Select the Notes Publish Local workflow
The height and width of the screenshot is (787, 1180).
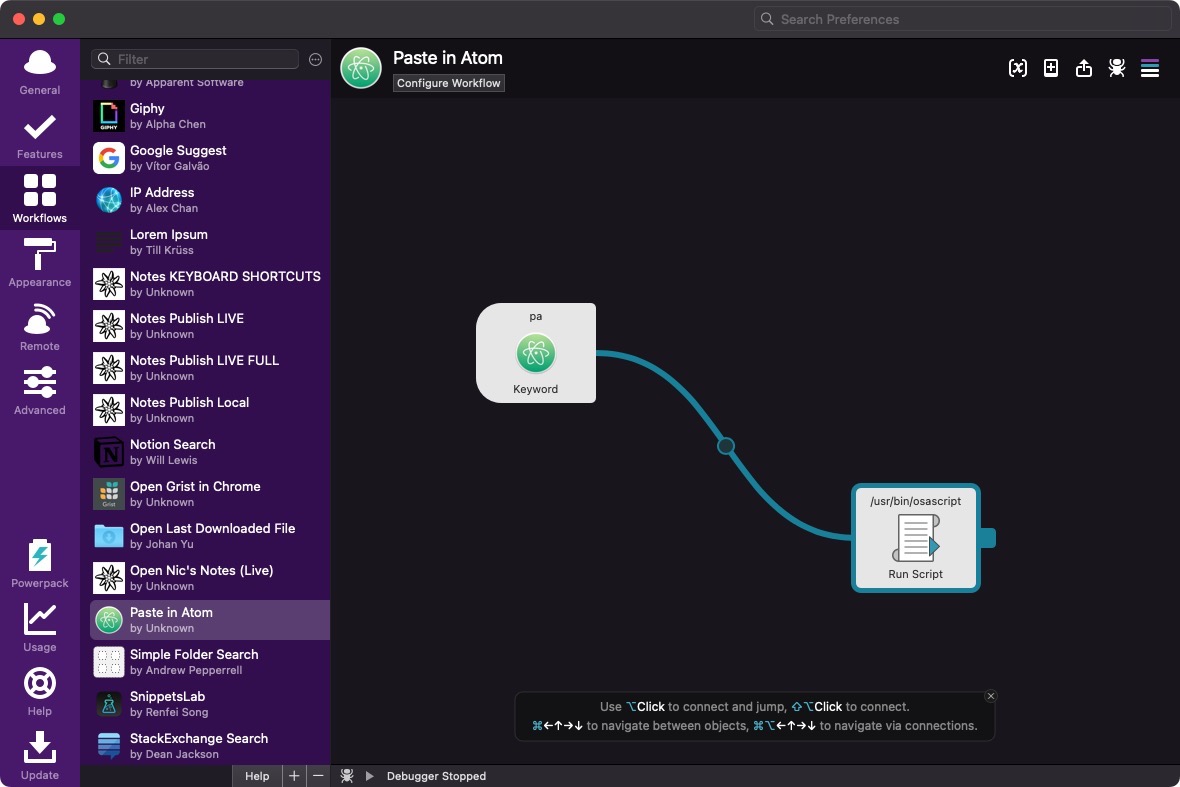(210, 410)
